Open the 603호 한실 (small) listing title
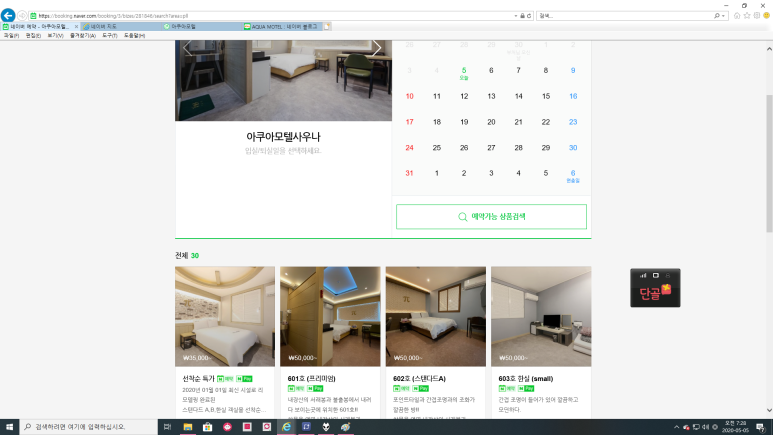Image resolution: width=773 pixels, height=435 pixels. coord(526,379)
